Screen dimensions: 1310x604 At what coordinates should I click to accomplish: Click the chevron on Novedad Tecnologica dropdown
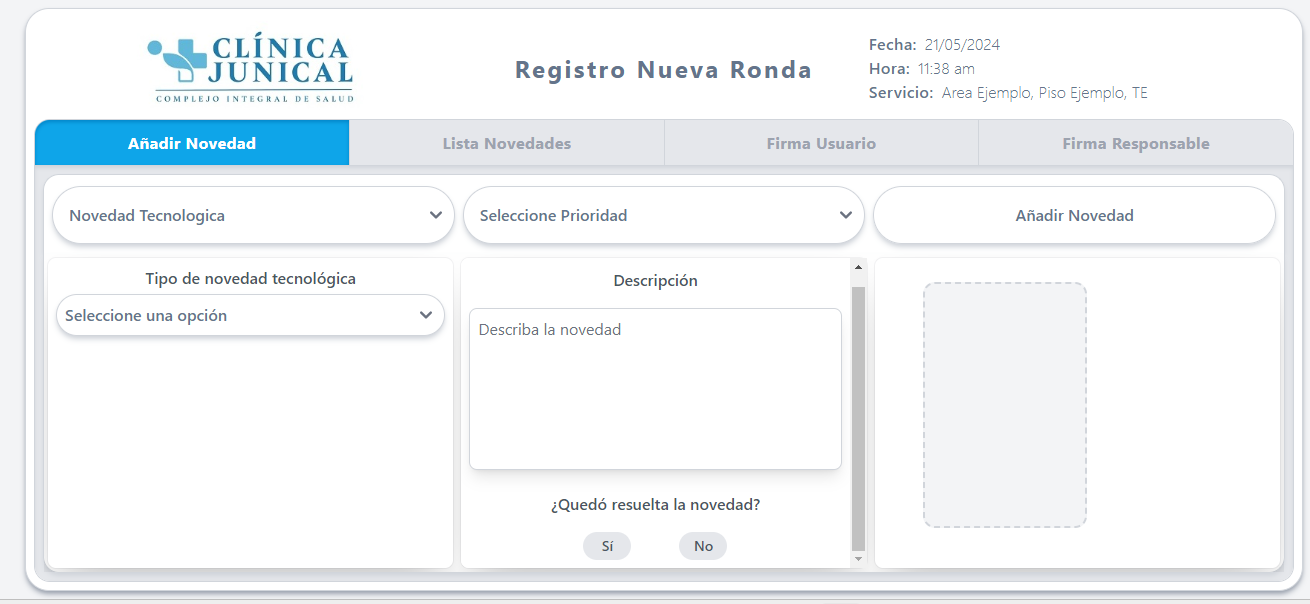pos(435,215)
